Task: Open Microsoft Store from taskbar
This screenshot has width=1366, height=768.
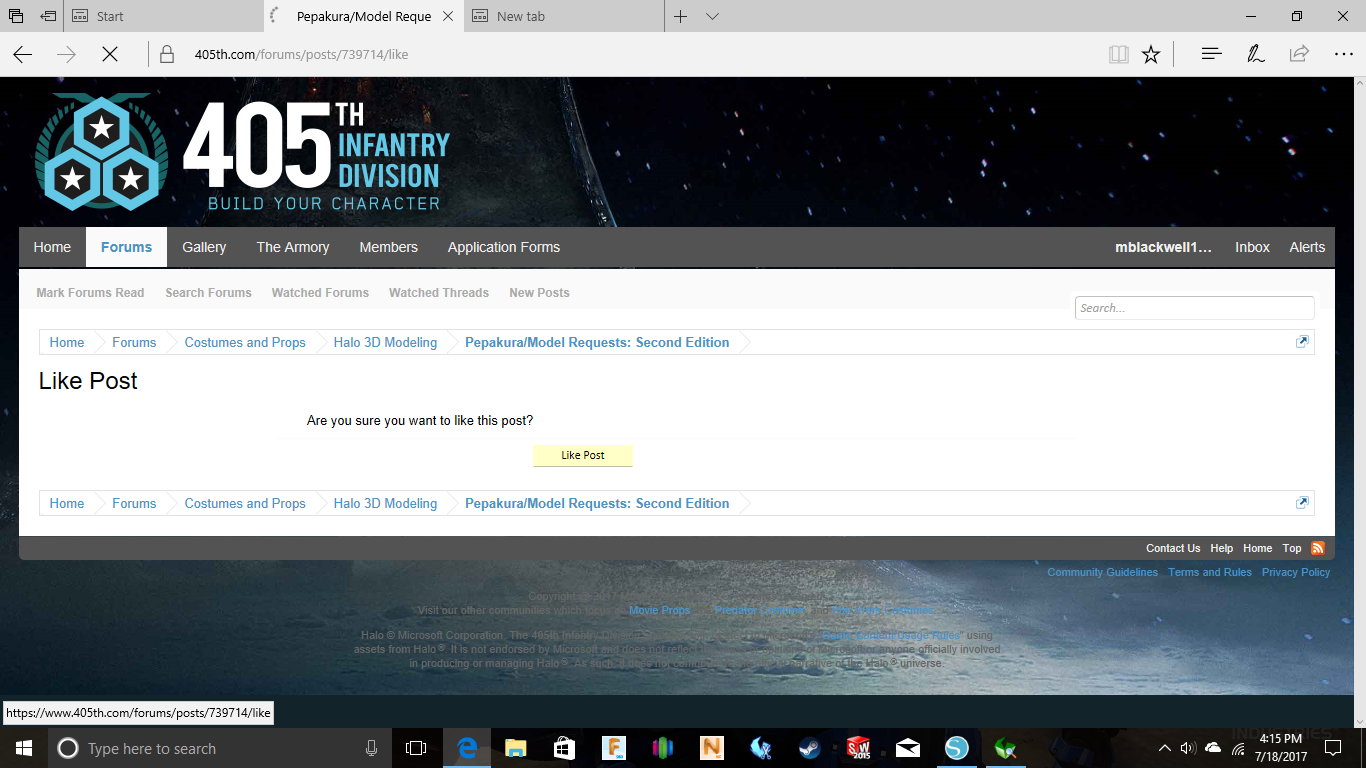Action: coord(564,748)
